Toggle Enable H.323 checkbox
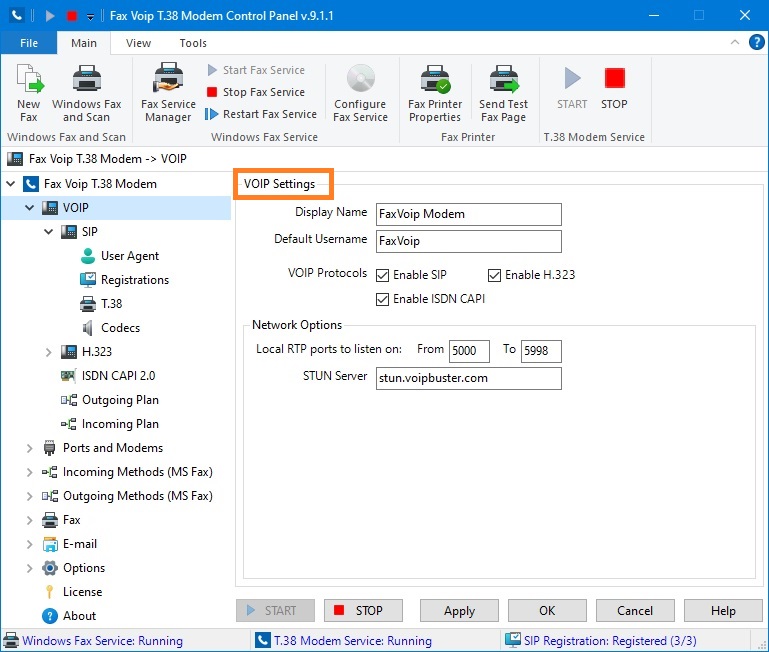Image resolution: width=769 pixels, height=652 pixels. pyautogui.click(x=494, y=275)
